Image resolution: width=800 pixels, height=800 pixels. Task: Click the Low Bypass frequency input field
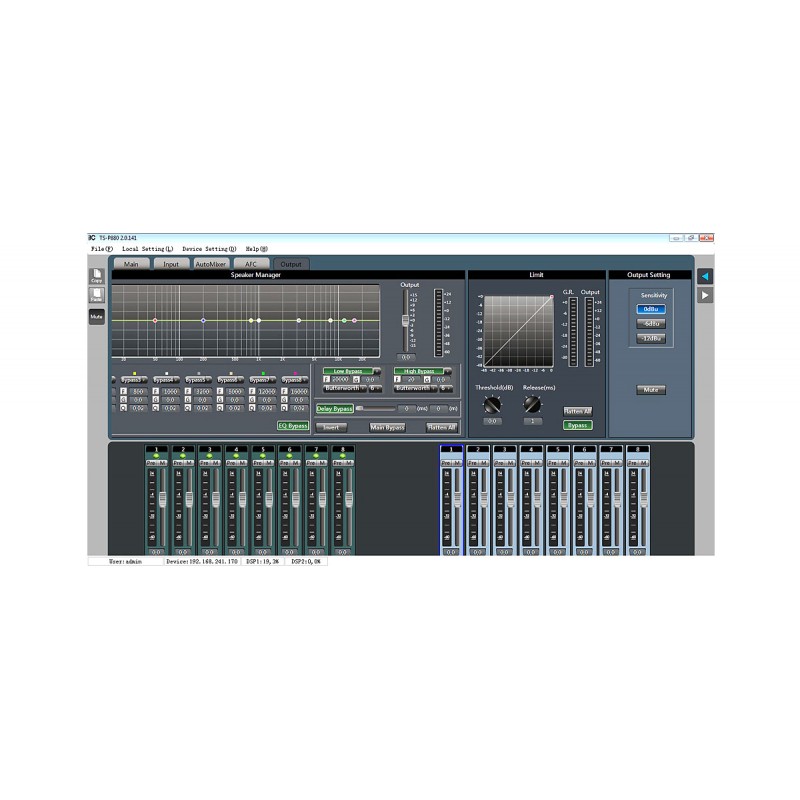tap(343, 378)
